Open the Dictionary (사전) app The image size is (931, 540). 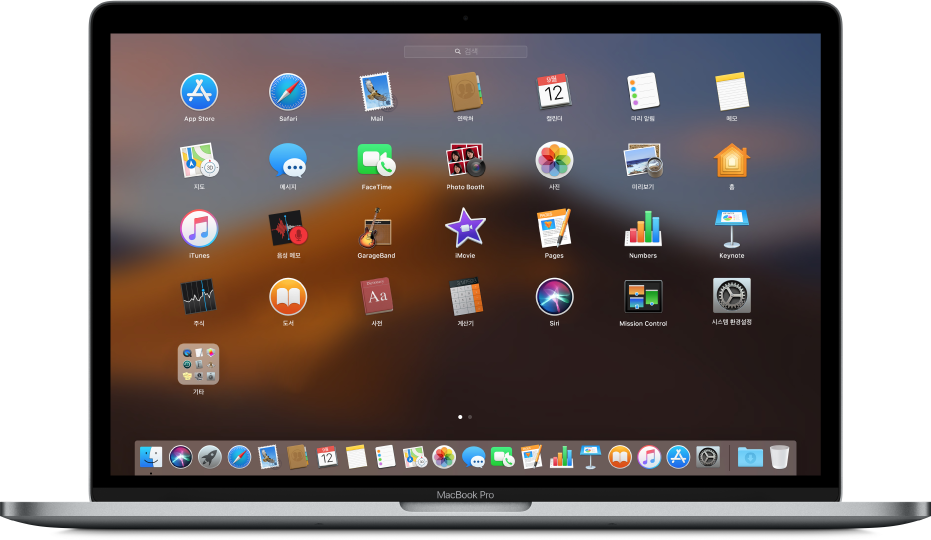tap(376, 296)
